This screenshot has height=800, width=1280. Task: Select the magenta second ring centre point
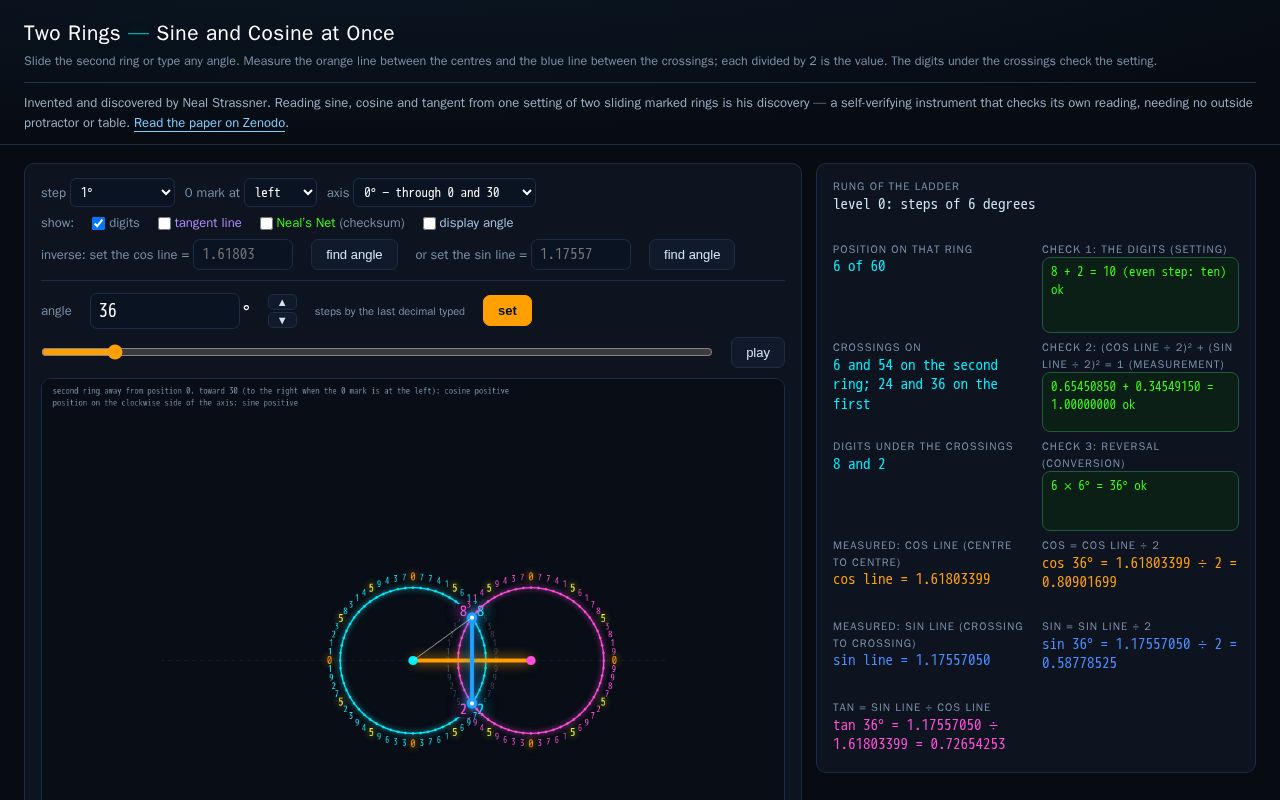coord(531,660)
